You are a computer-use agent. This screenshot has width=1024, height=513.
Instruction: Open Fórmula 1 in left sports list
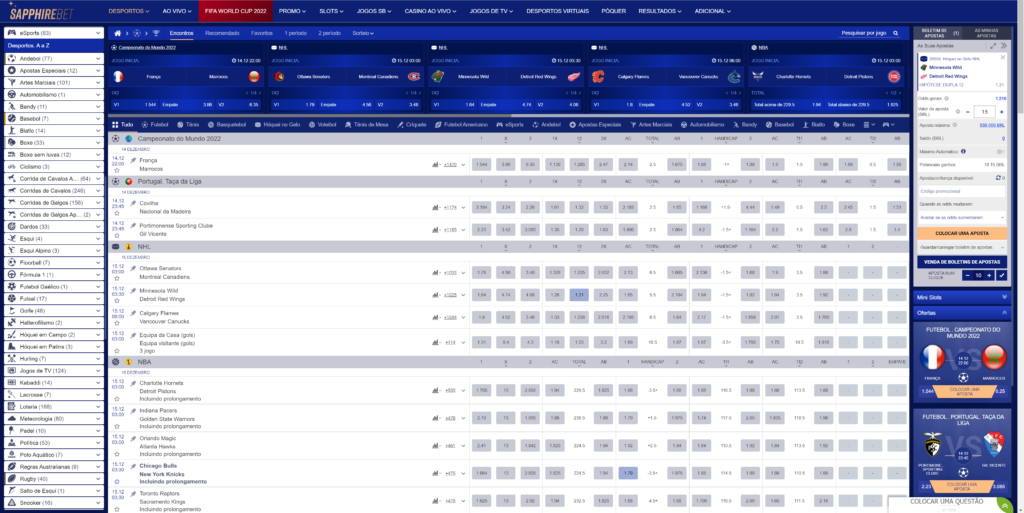click(x=54, y=275)
